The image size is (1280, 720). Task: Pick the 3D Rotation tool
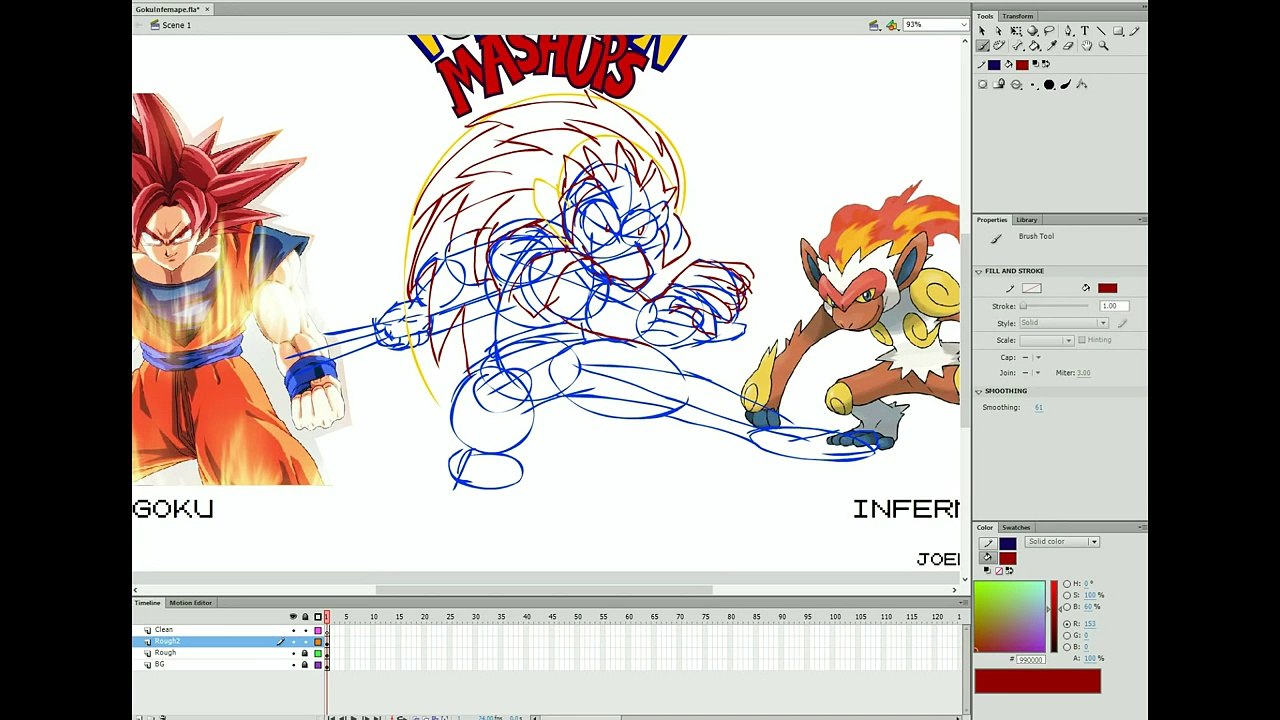click(1032, 31)
